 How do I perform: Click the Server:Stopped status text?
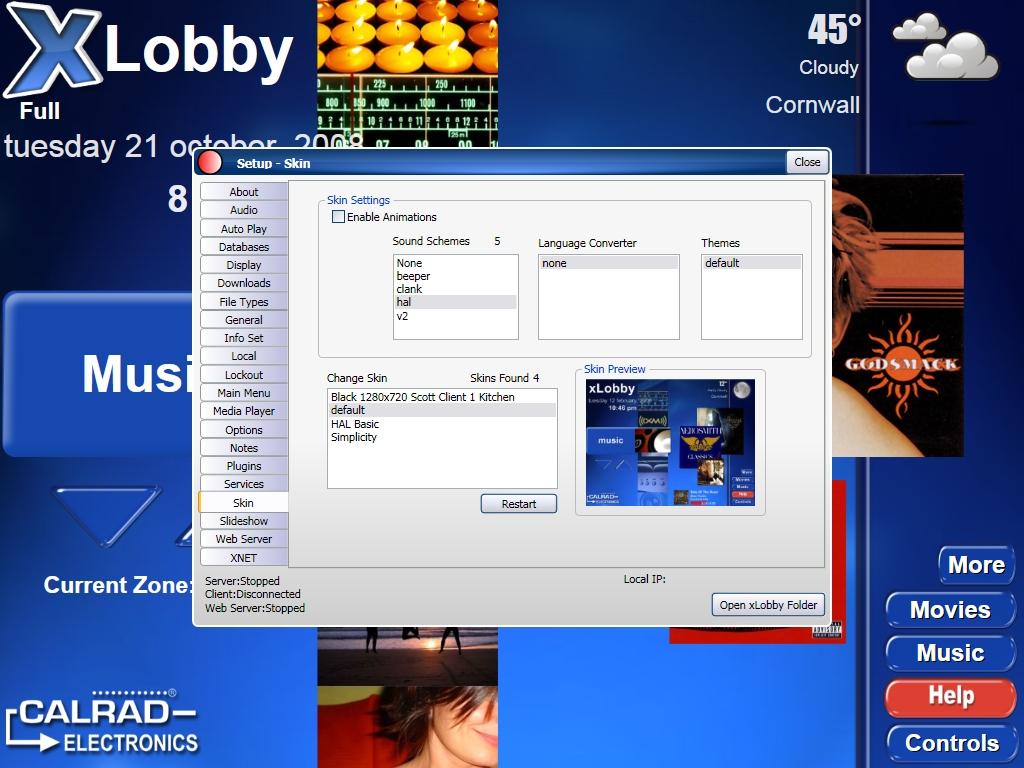click(x=242, y=581)
